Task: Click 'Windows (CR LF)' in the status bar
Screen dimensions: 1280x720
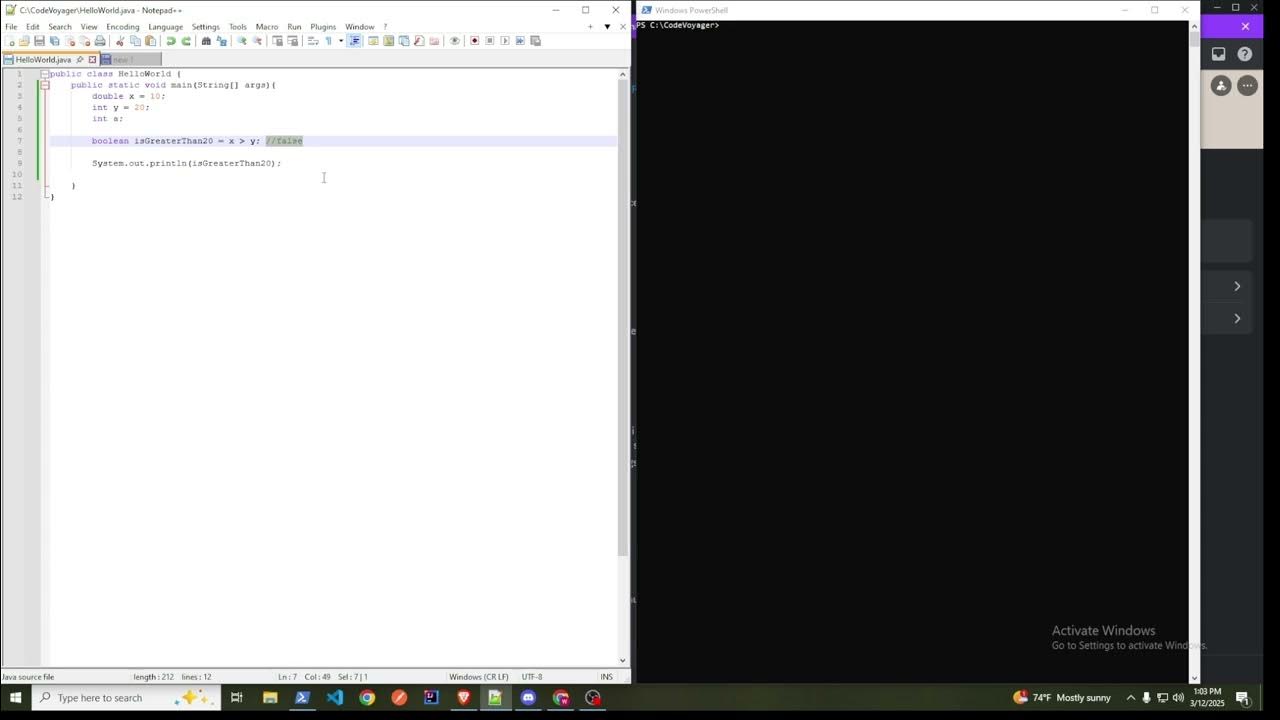Action: 479,677
